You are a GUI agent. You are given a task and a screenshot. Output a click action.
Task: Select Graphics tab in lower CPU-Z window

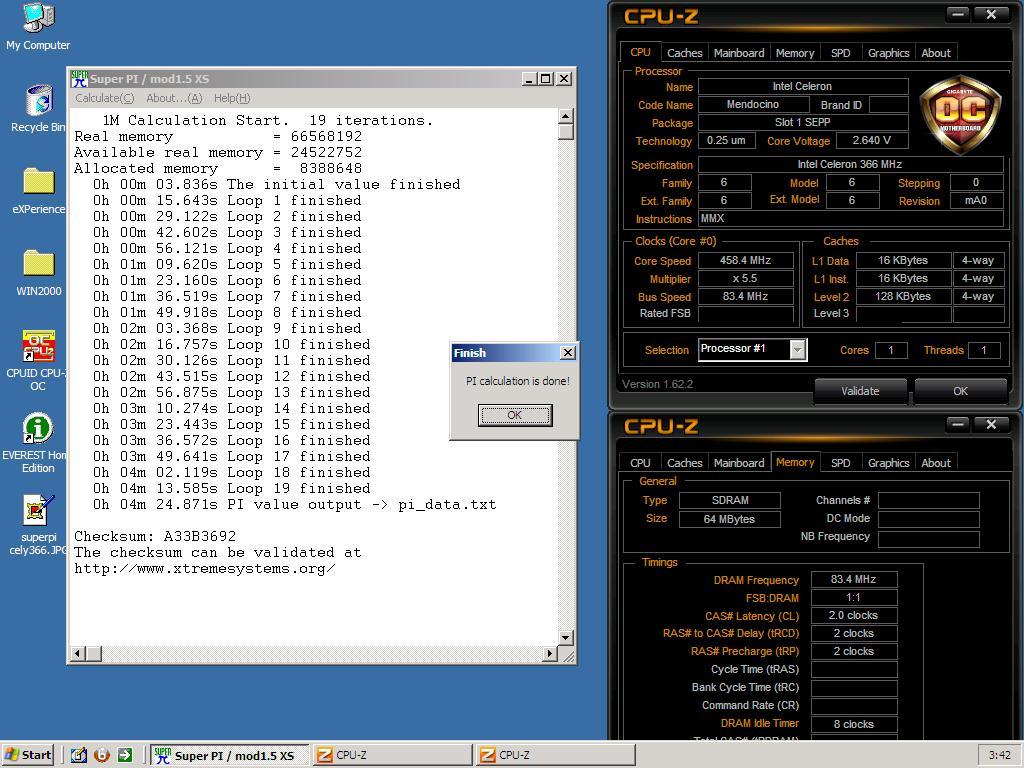[888, 462]
